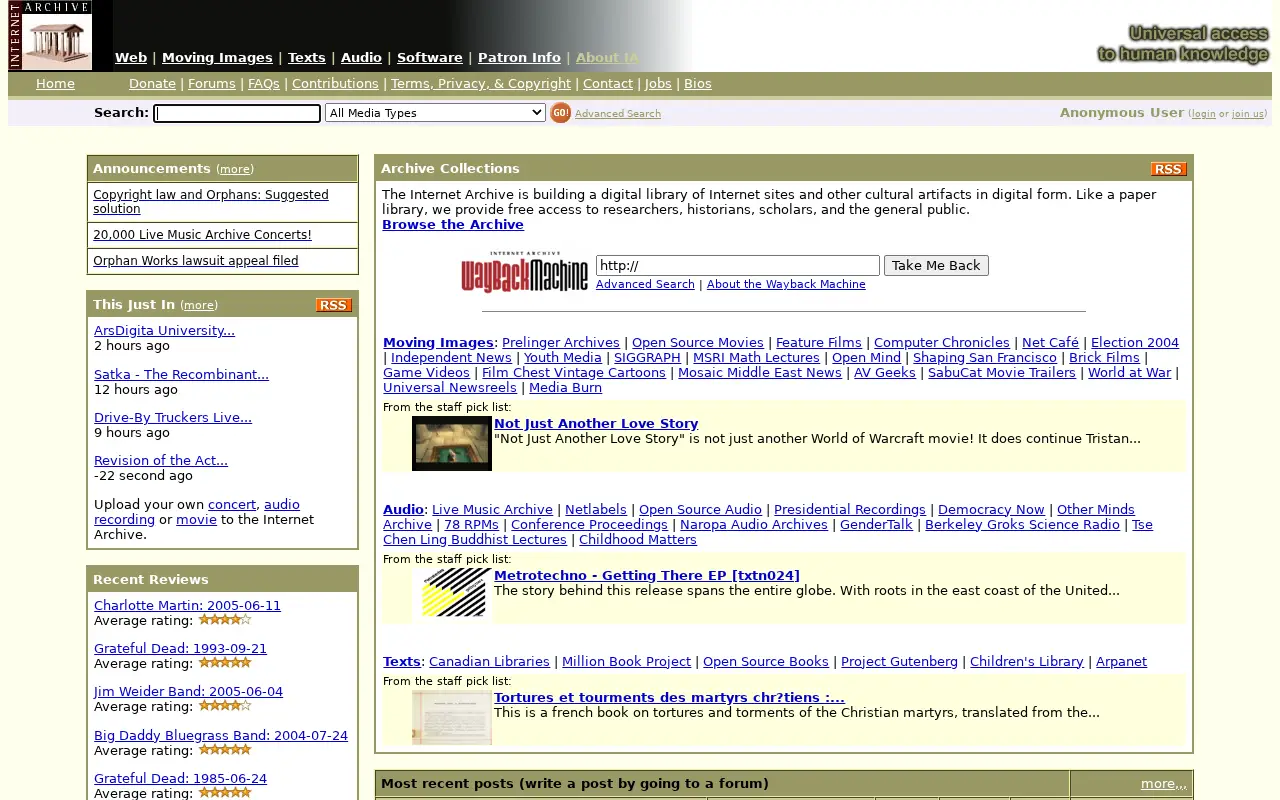Click the Take Me Back button

click(936, 265)
